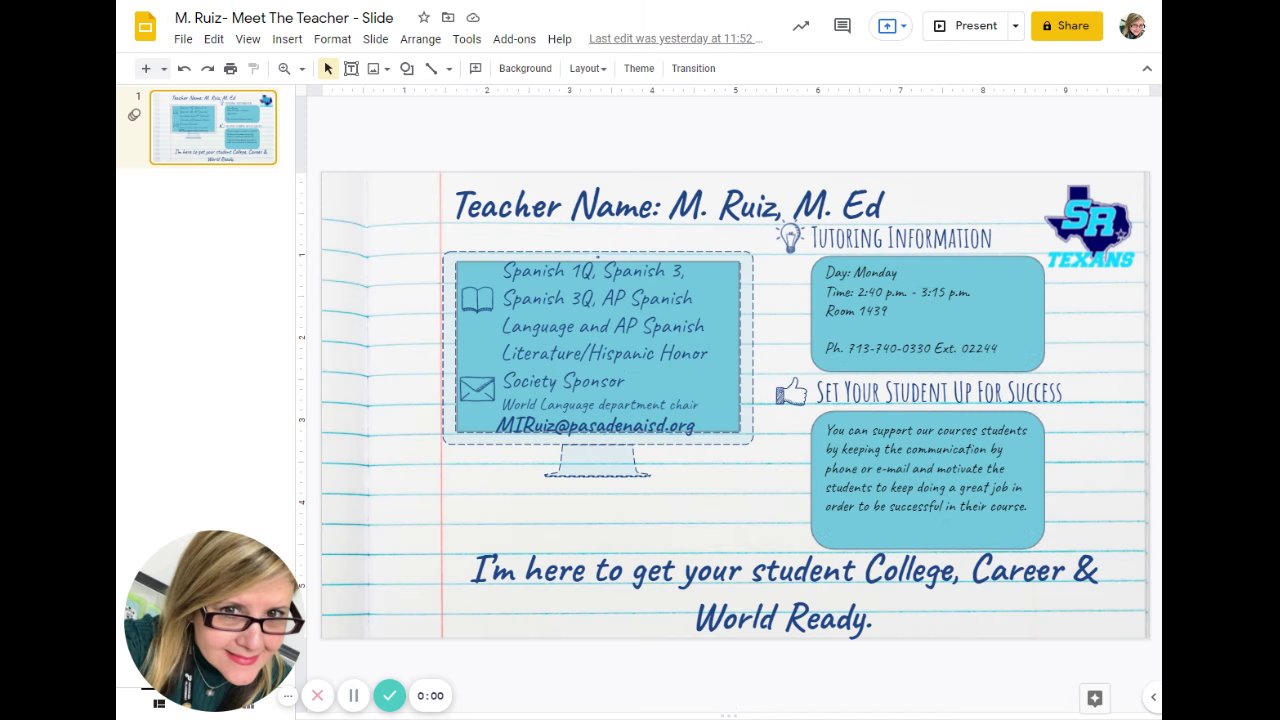Open the Slide menu
Viewport: 1280px width, 720px height.
[x=376, y=39]
